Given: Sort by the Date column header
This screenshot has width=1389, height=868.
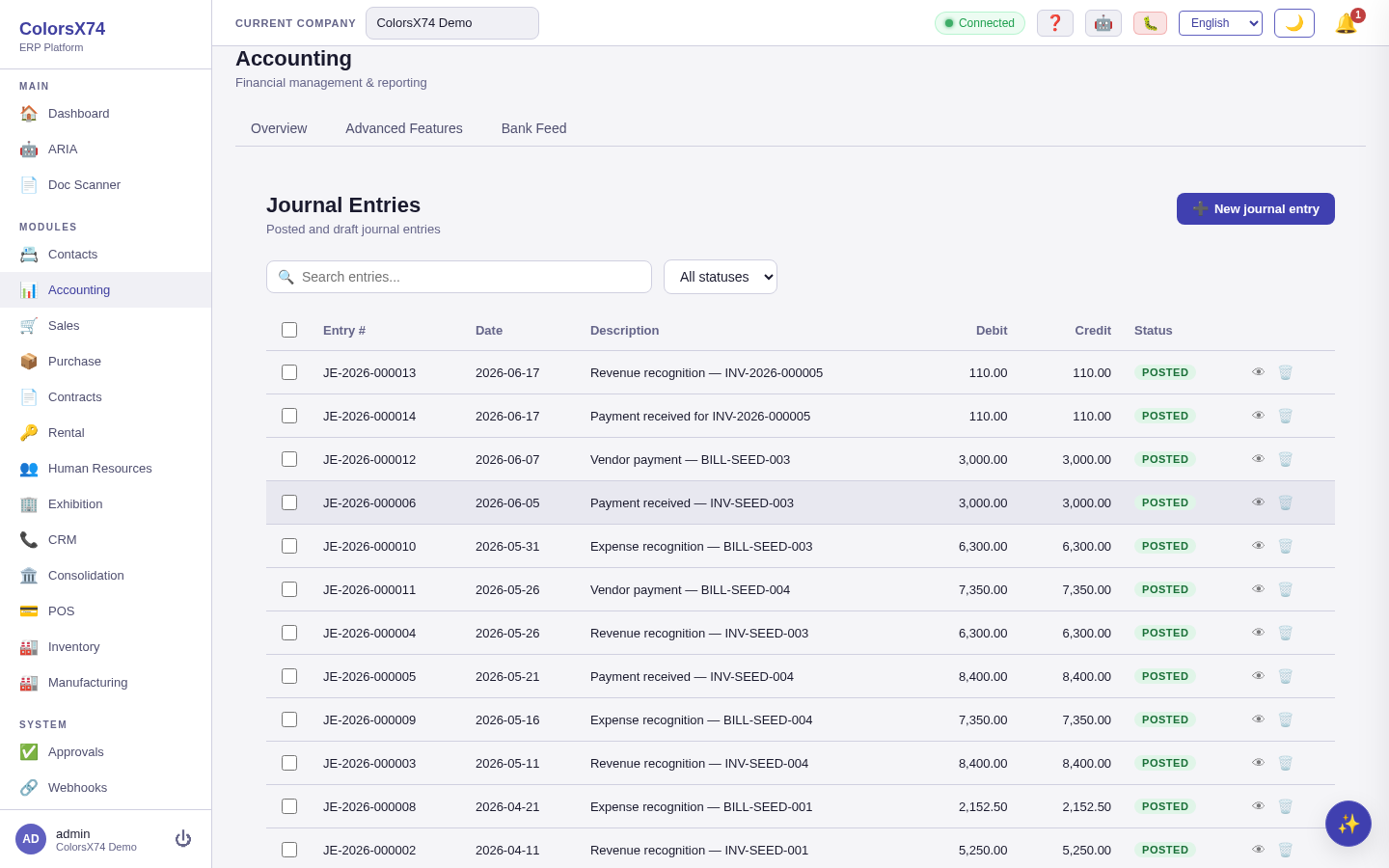Looking at the screenshot, I should 489,330.
